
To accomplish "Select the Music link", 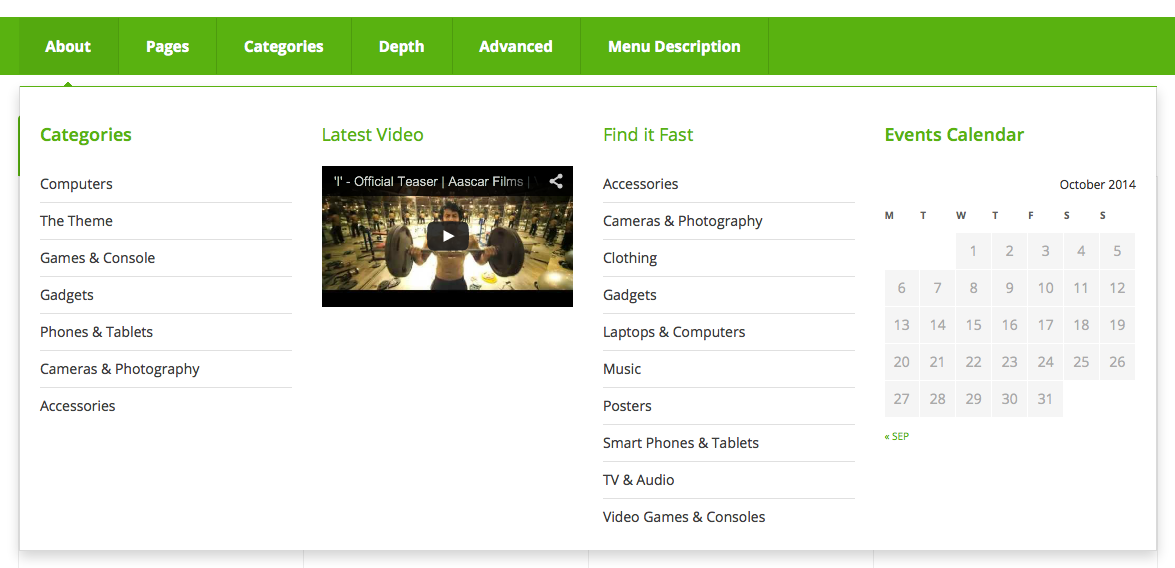I will pyautogui.click(x=622, y=369).
